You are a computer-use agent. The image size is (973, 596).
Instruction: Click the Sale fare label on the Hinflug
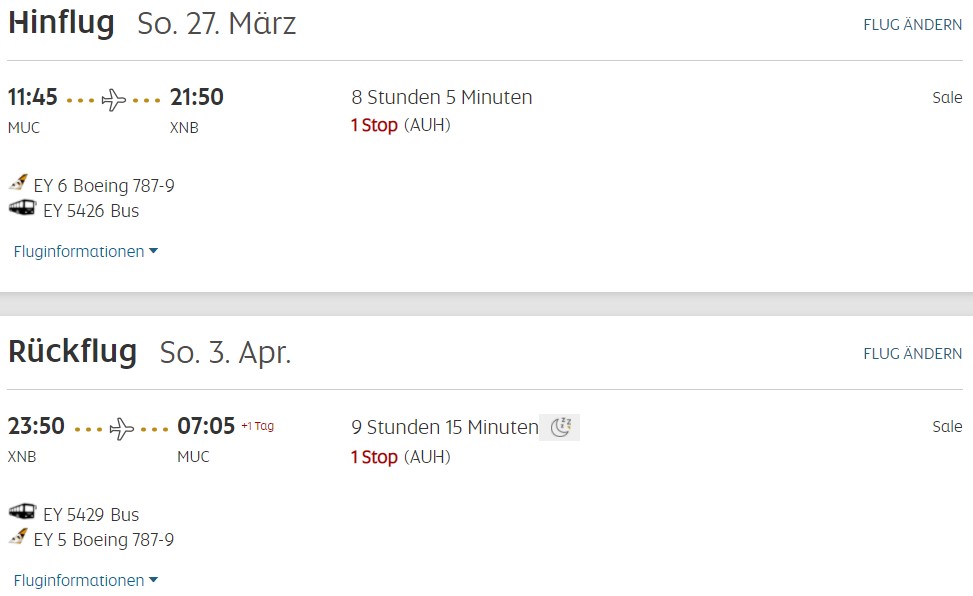coord(946,98)
